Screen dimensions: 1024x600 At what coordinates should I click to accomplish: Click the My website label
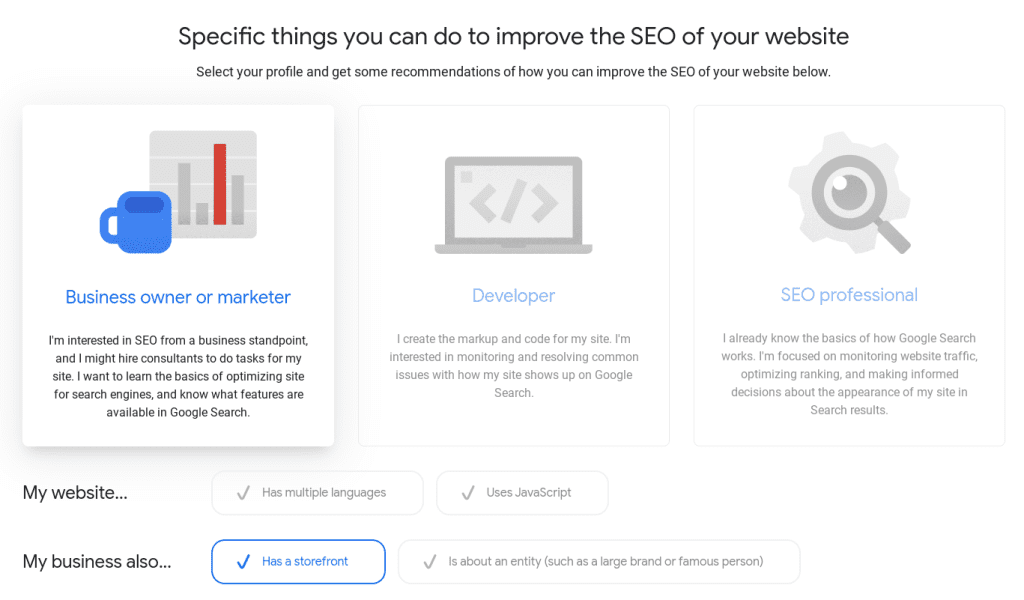click(75, 493)
